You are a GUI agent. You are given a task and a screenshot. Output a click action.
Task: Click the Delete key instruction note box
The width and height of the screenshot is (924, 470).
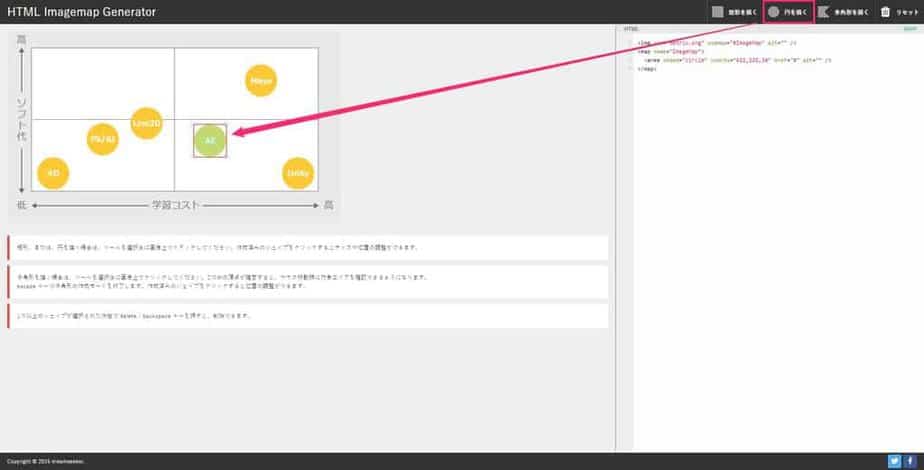(x=308, y=316)
